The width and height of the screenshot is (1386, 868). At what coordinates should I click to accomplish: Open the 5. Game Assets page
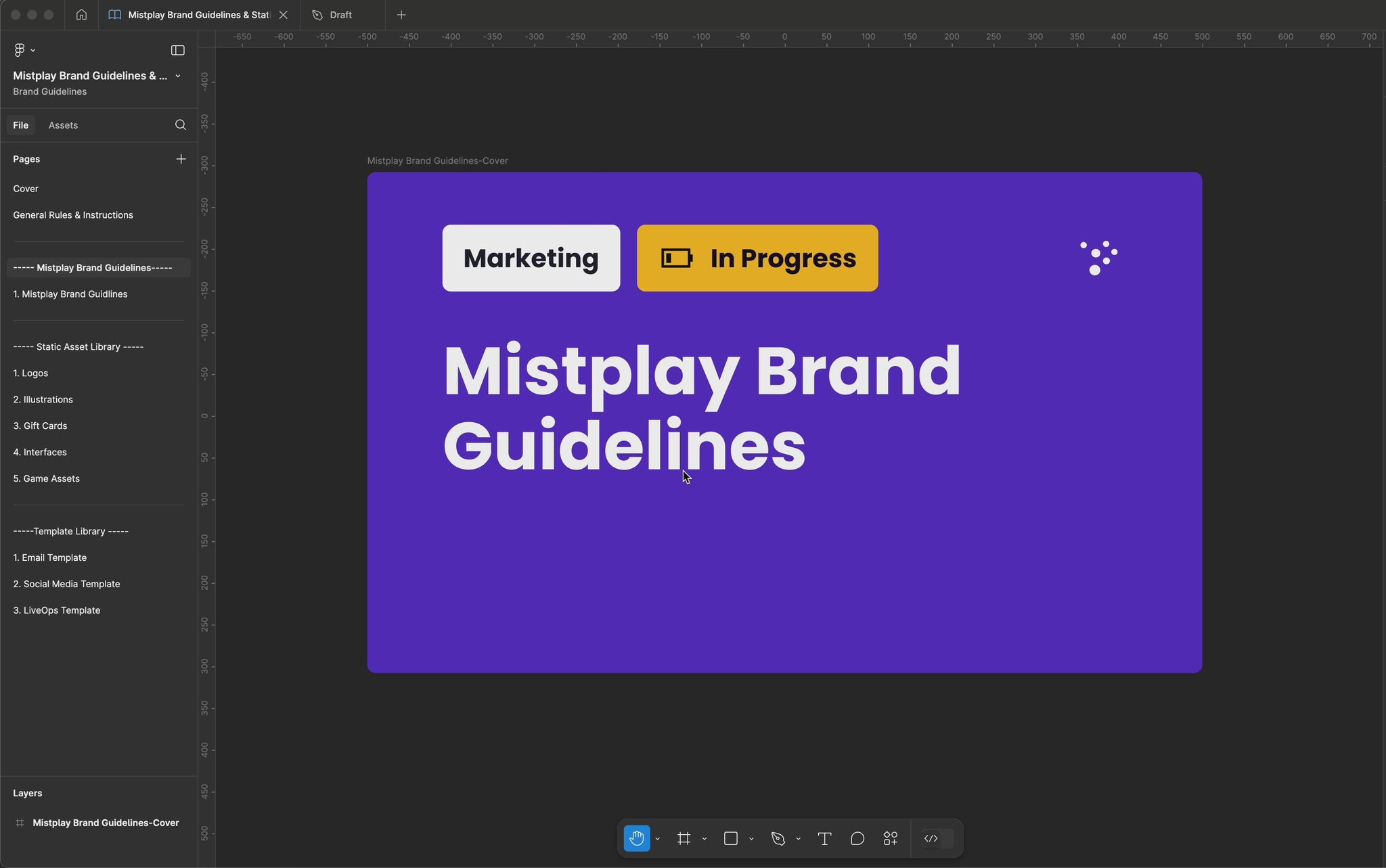[99, 479]
